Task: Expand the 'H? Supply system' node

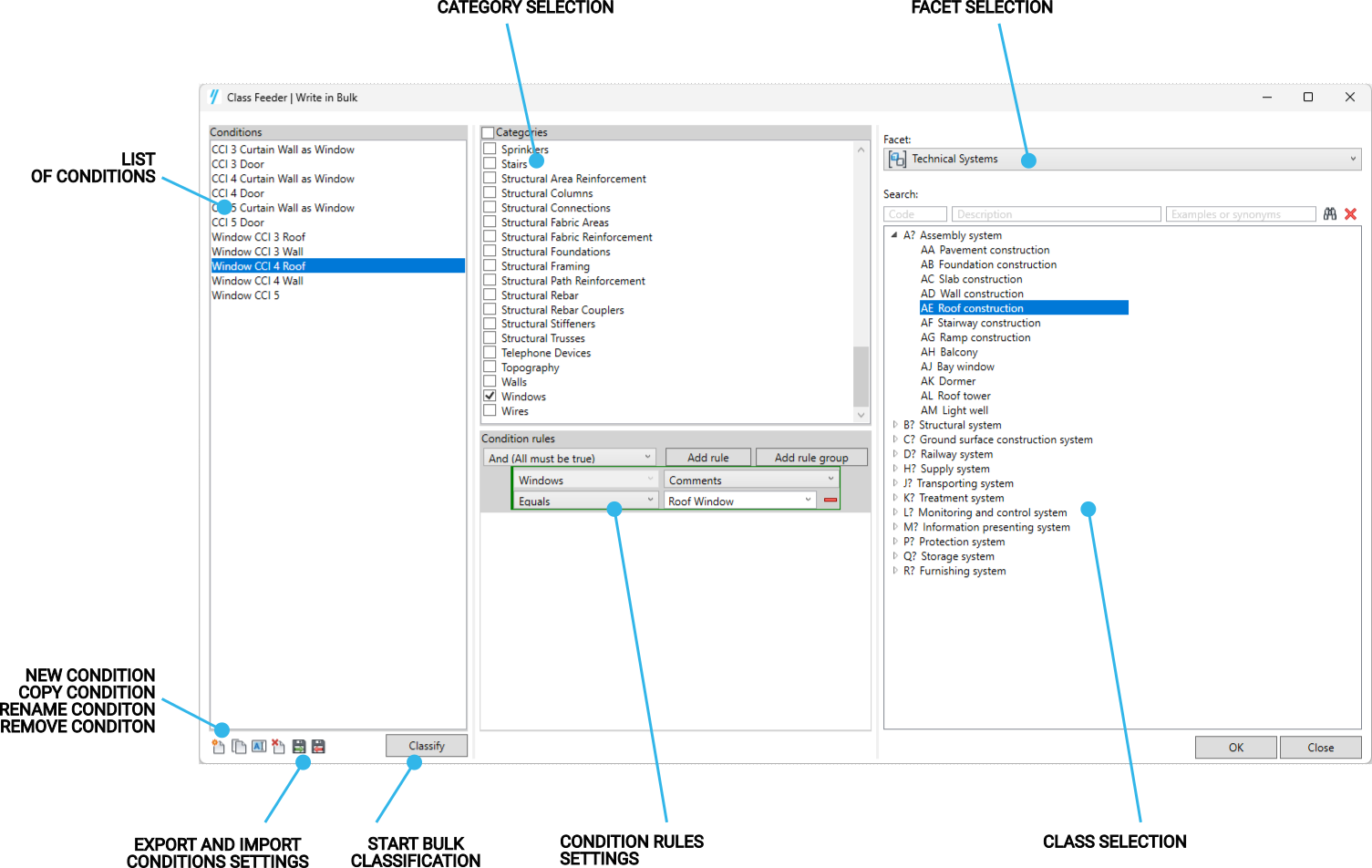Action: pos(894,469)
